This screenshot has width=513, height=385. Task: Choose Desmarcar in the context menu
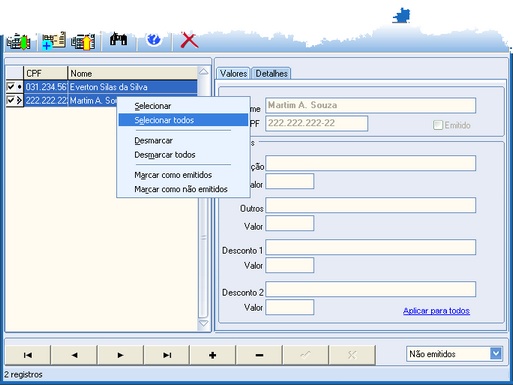coord(183,141)
